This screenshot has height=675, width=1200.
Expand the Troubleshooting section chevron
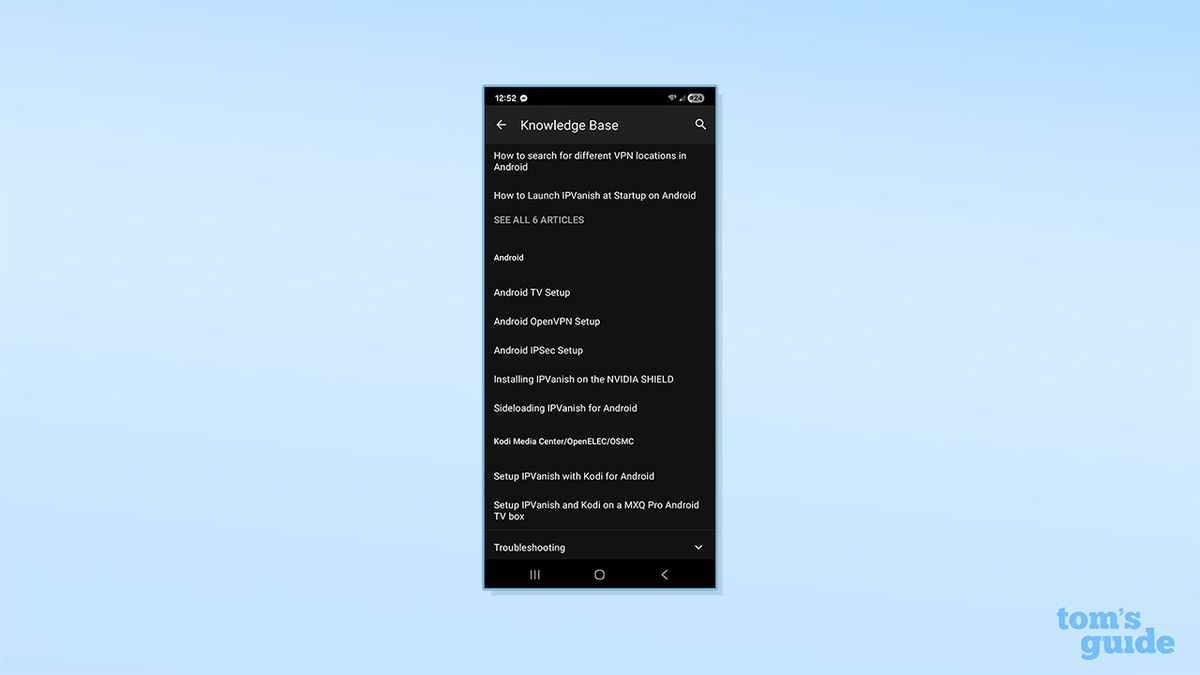(698, 548)
